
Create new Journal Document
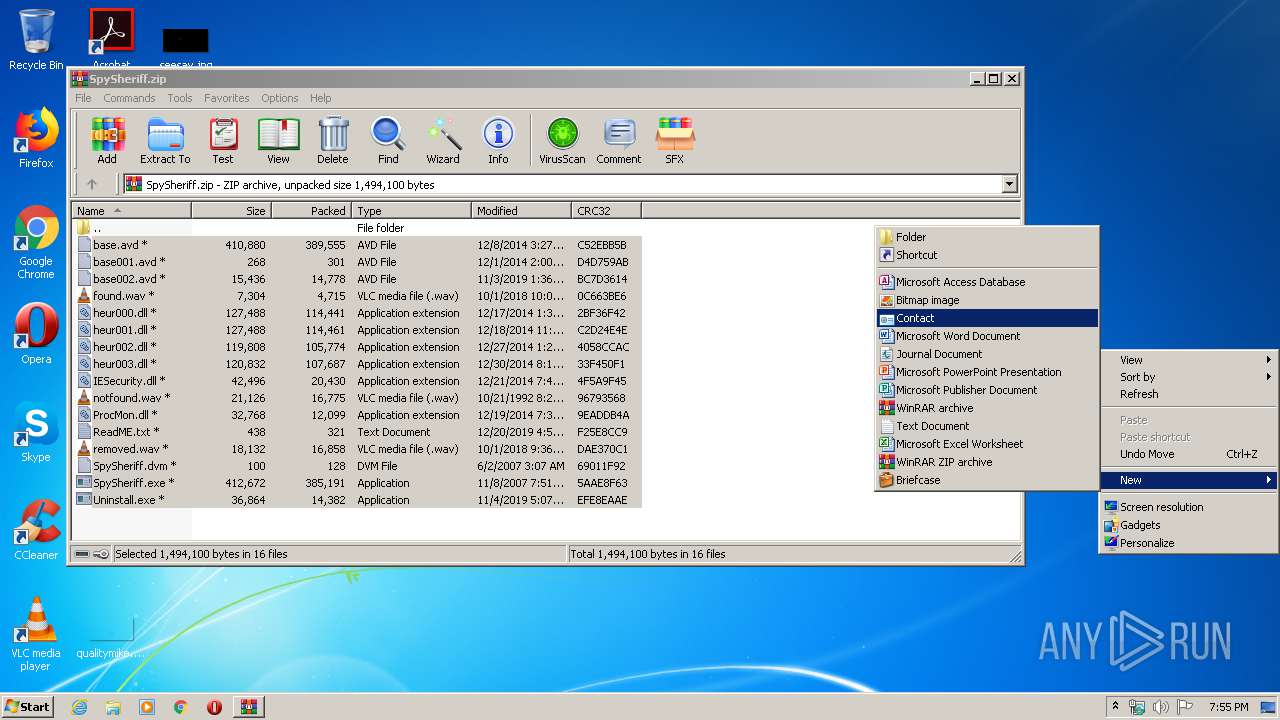(987, 354)
